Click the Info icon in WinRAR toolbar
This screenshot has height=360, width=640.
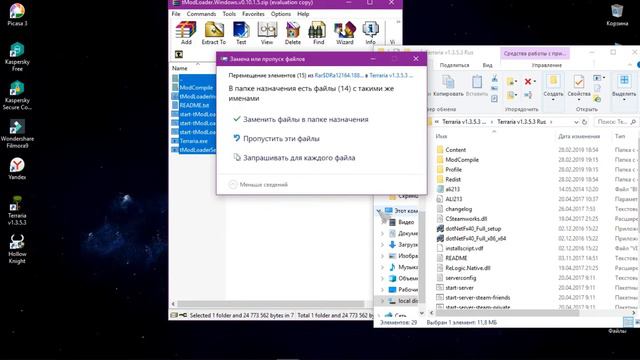(370, 33)
